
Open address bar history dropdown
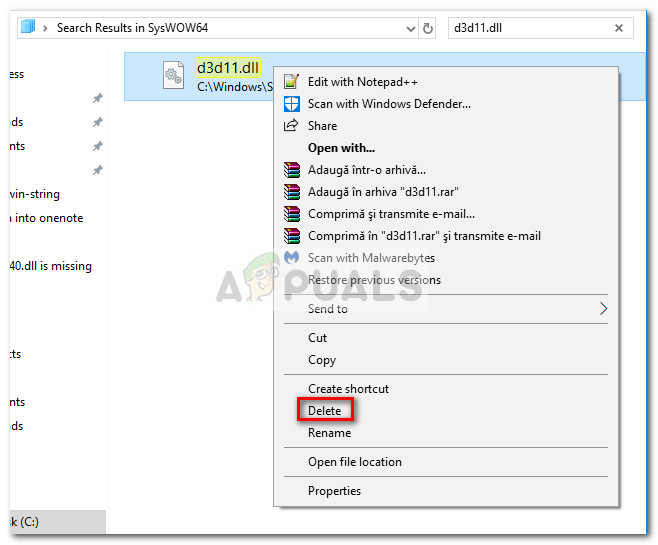coord(410,29)
